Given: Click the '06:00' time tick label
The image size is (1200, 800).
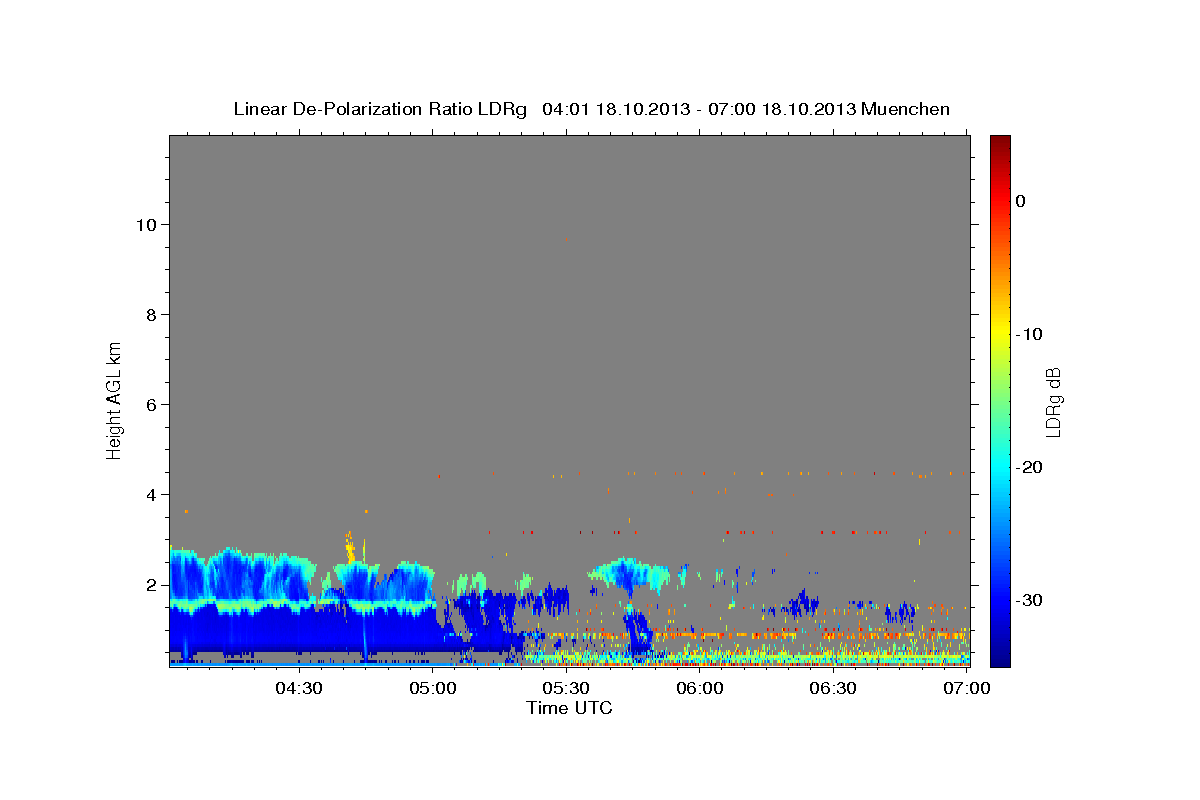Looking at the screenshot, I should 700,688.
